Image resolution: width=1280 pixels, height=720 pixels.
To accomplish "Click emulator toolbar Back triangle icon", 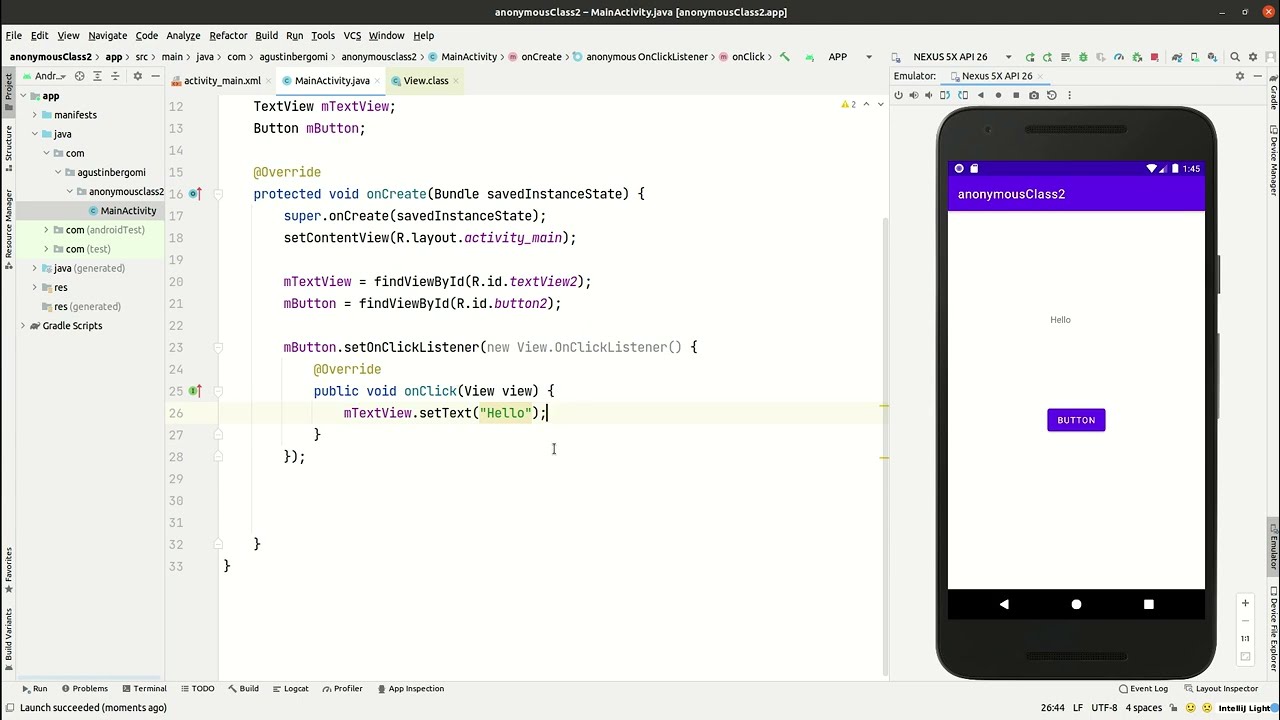I will coord(981,95).
